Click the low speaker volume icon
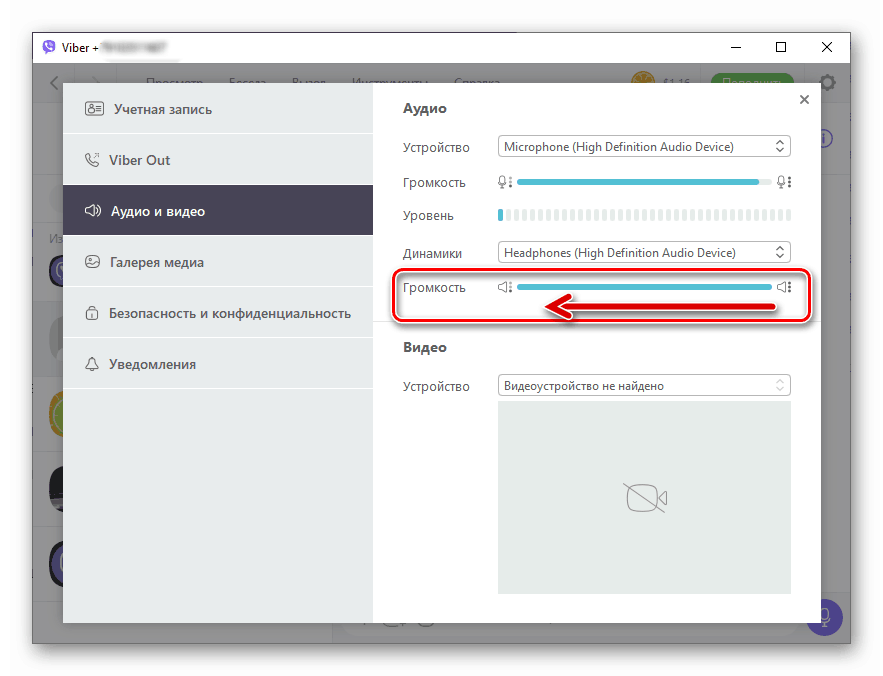 pyautogui.click(x=505, y=287)
